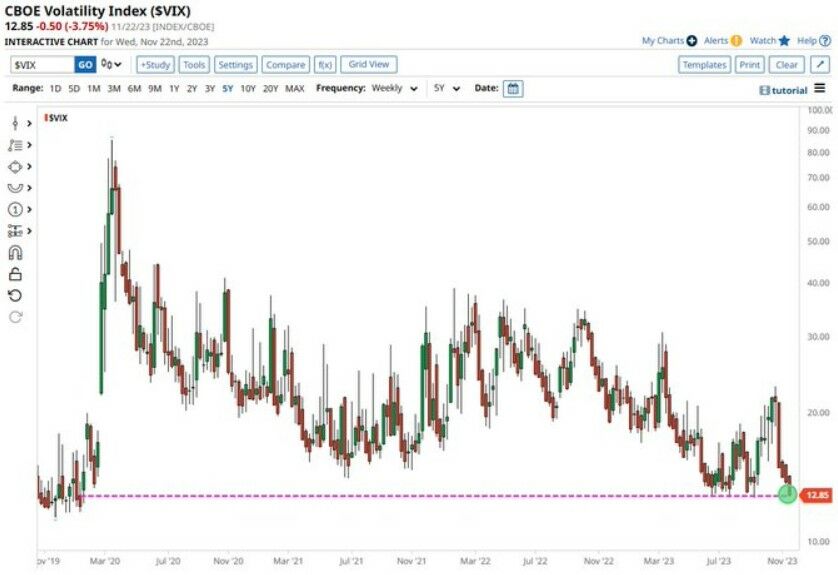
Task: Click the Help link text
Action: click(806, 41)
